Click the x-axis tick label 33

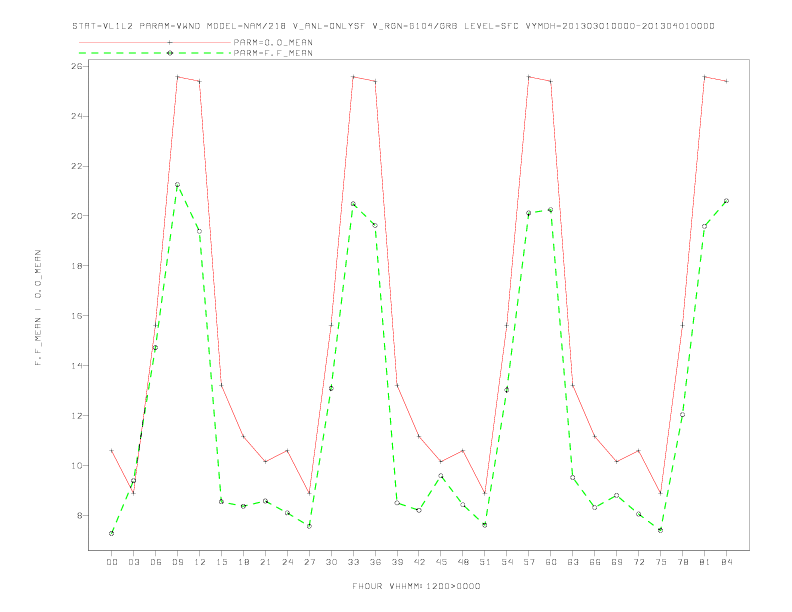(x=353, y=562)
